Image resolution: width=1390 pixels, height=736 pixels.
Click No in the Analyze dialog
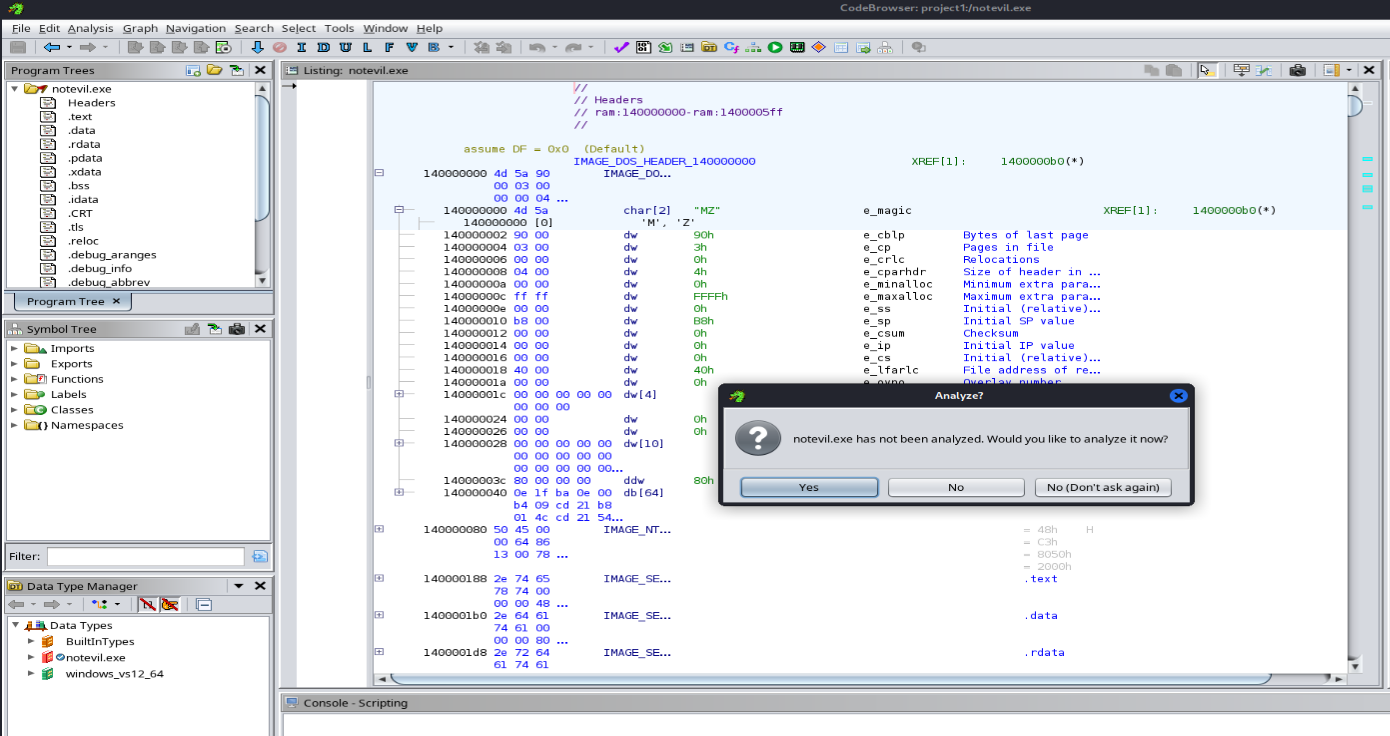coord(956,487)
